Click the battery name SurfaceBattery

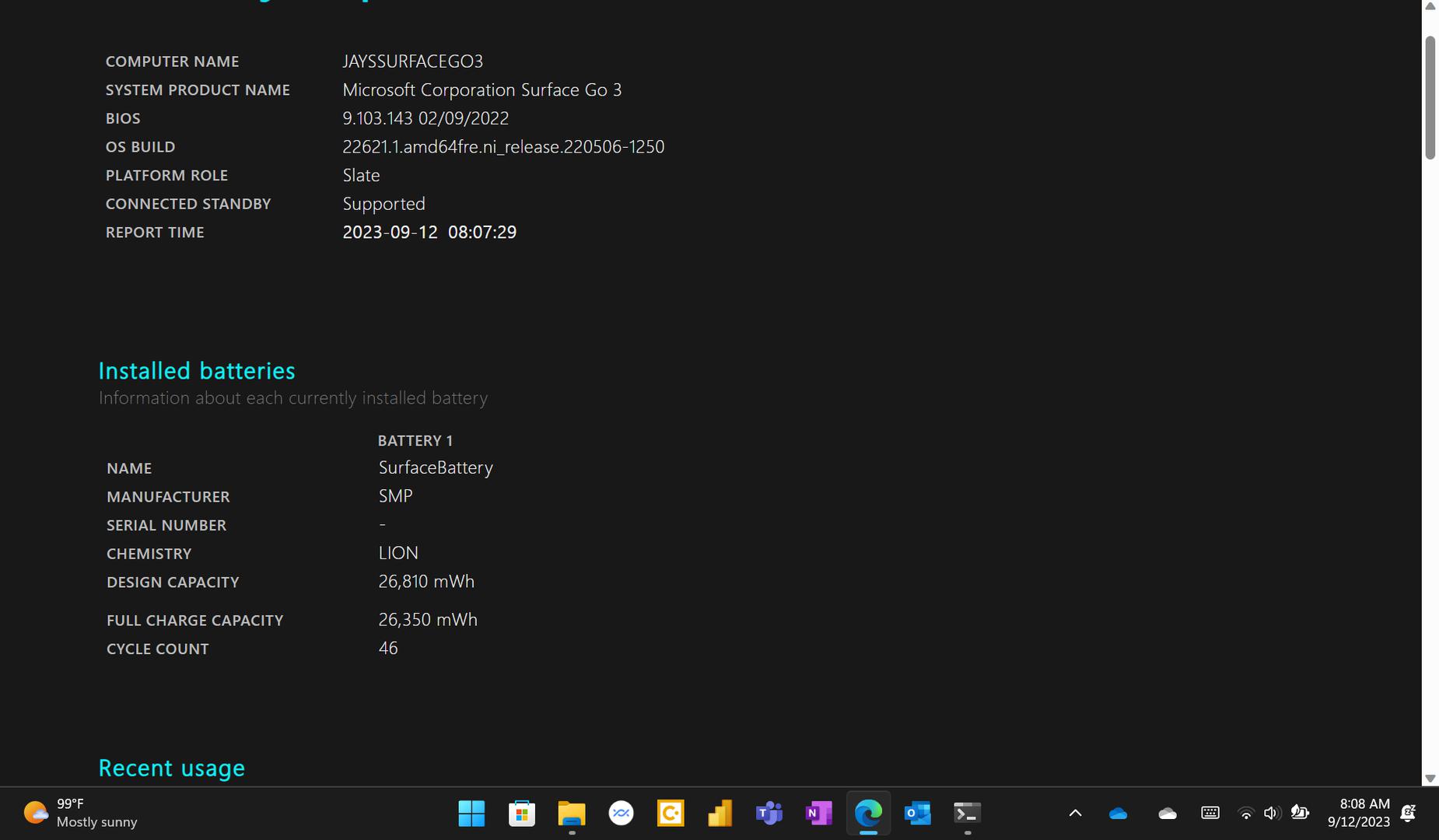pos(436,467)
